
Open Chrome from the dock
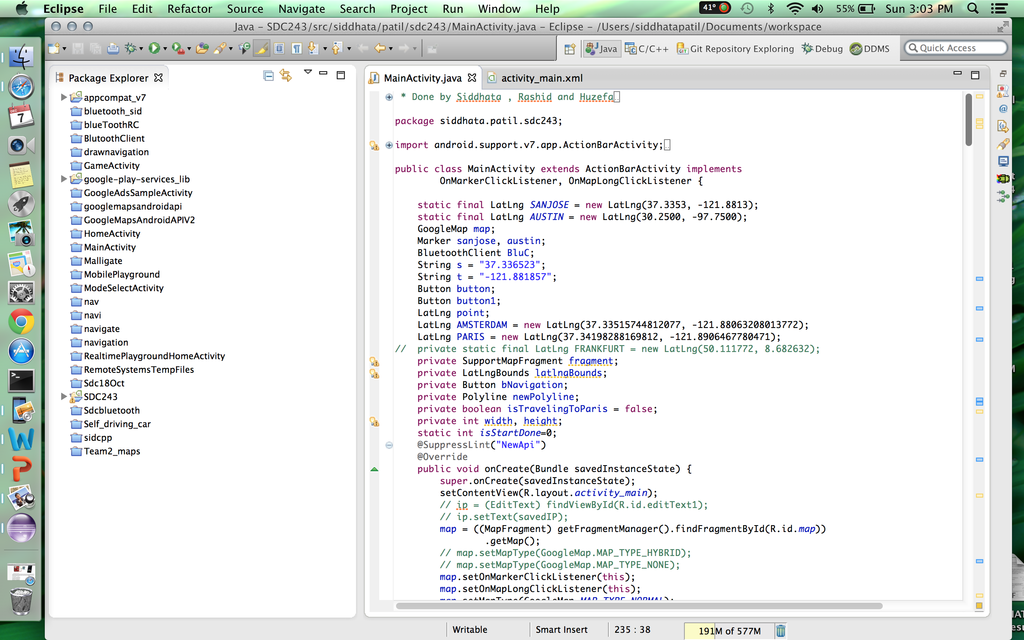pos(21,322)
